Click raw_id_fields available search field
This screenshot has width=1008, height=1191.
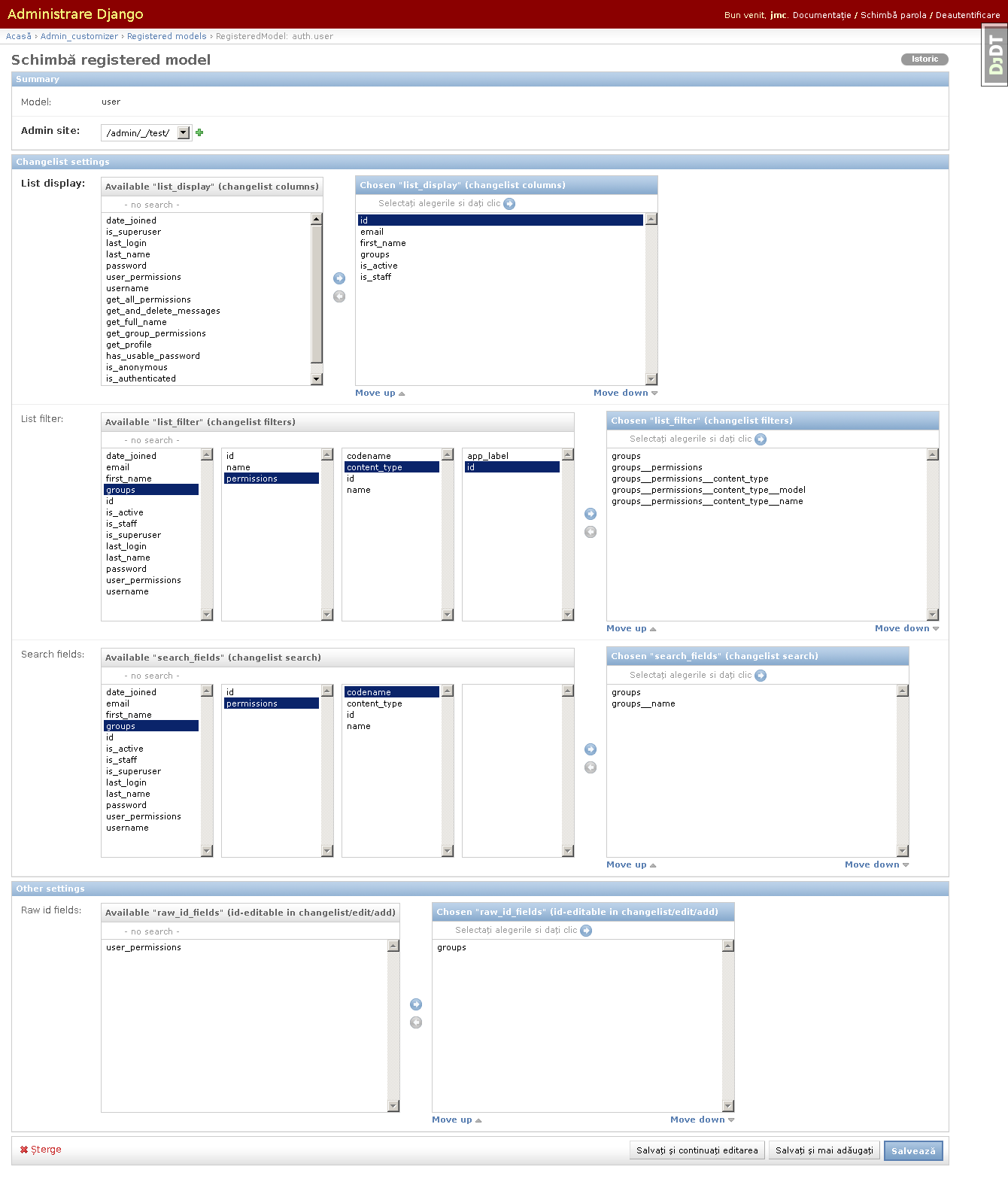pyautogui.click(x=250, y=931)
